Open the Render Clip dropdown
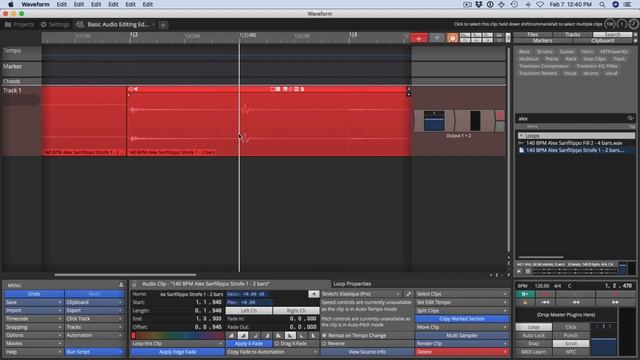The height and width of the screenshot is (360, 640). [x=462, y=343]
